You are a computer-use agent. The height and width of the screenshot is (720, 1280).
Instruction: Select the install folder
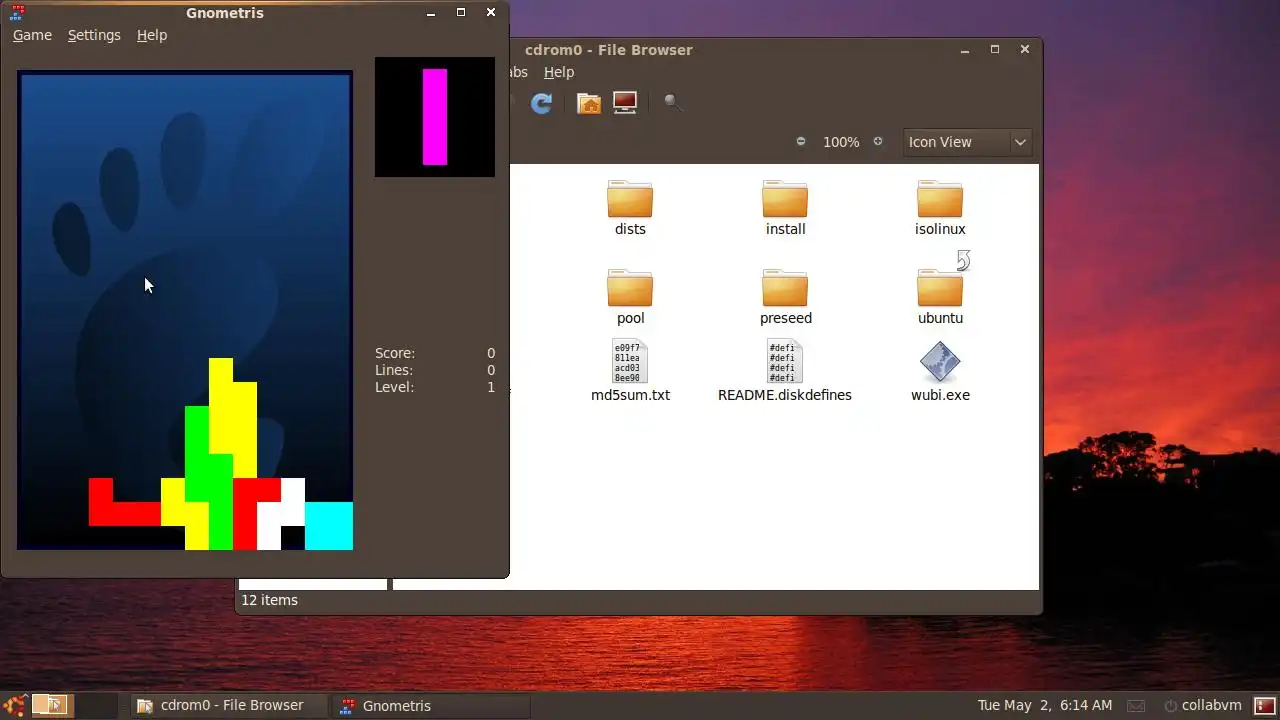coord(785,208)
